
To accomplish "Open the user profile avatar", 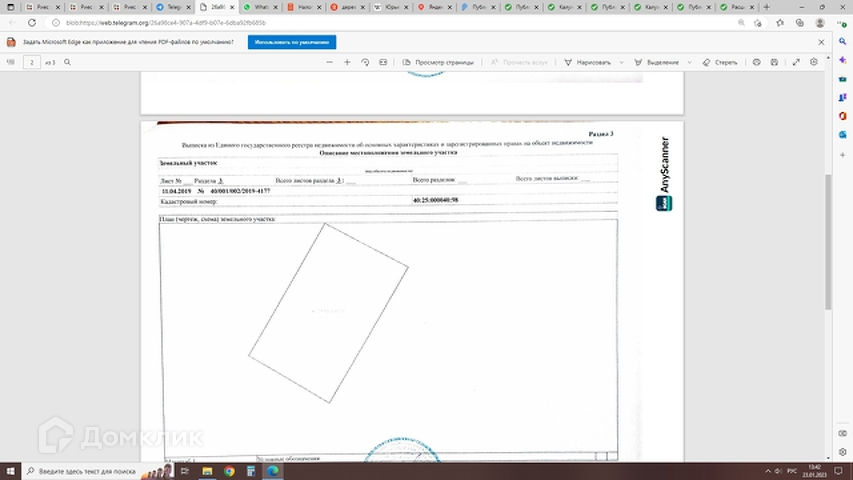I will pyautogui.click(x=820, y=23).
